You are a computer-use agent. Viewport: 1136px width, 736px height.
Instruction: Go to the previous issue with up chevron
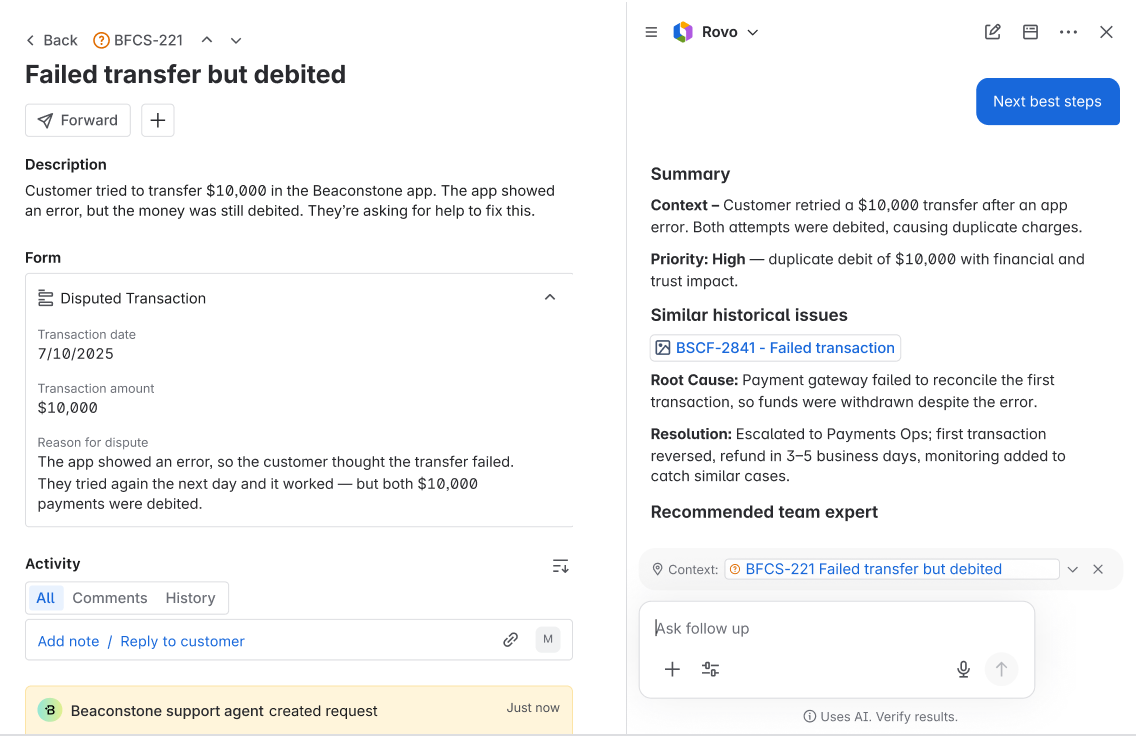coord(207,40)
